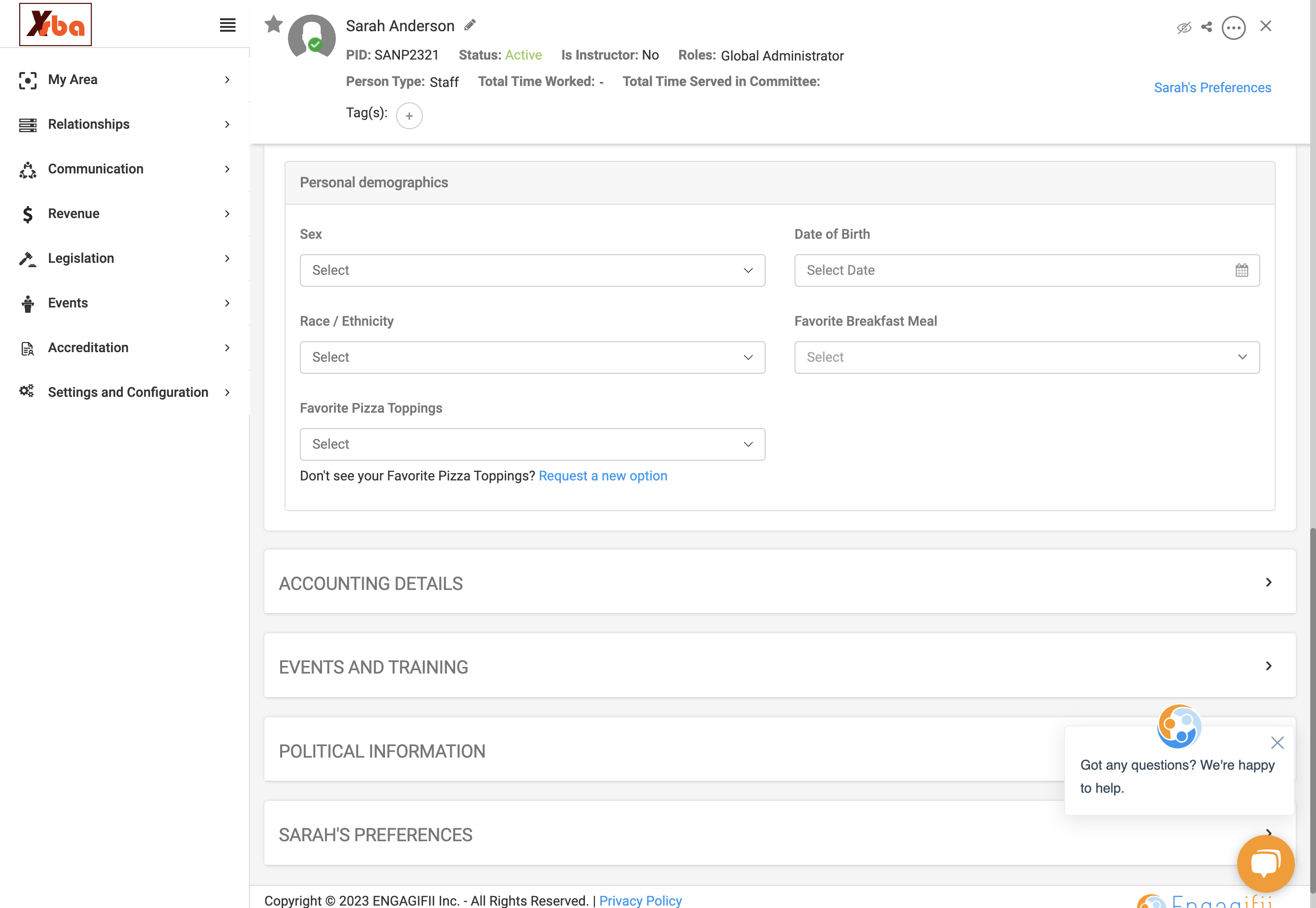Open Sarah's Preferences link

[x=1212, y=87]
